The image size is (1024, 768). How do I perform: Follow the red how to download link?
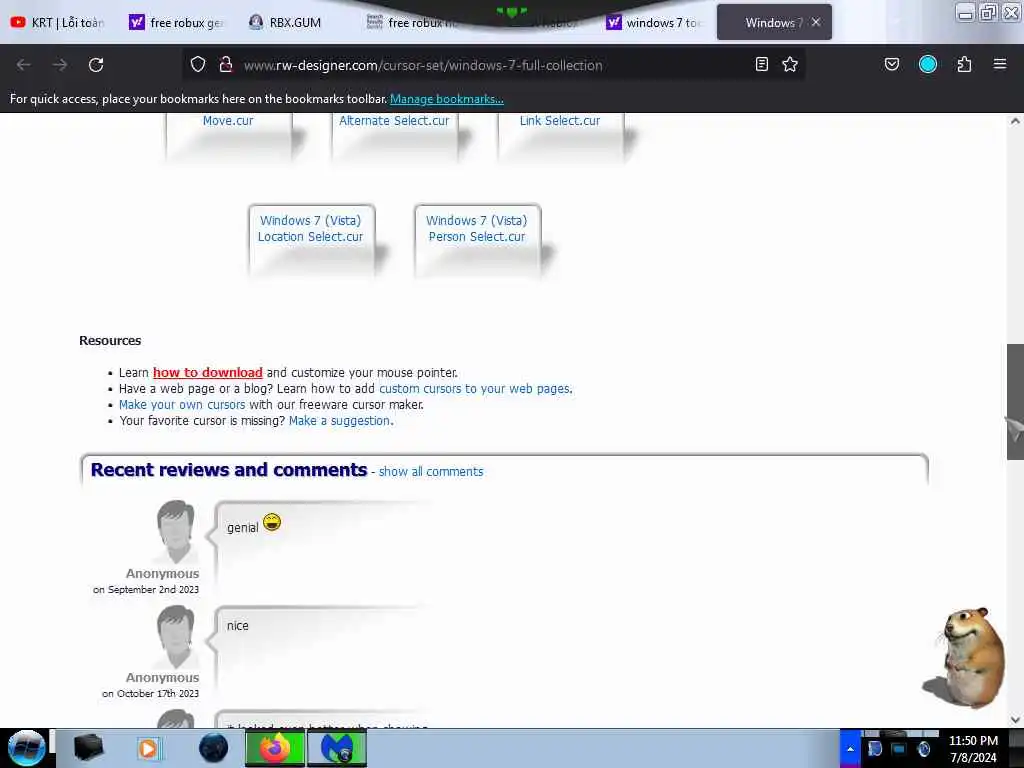coord(208,372)
